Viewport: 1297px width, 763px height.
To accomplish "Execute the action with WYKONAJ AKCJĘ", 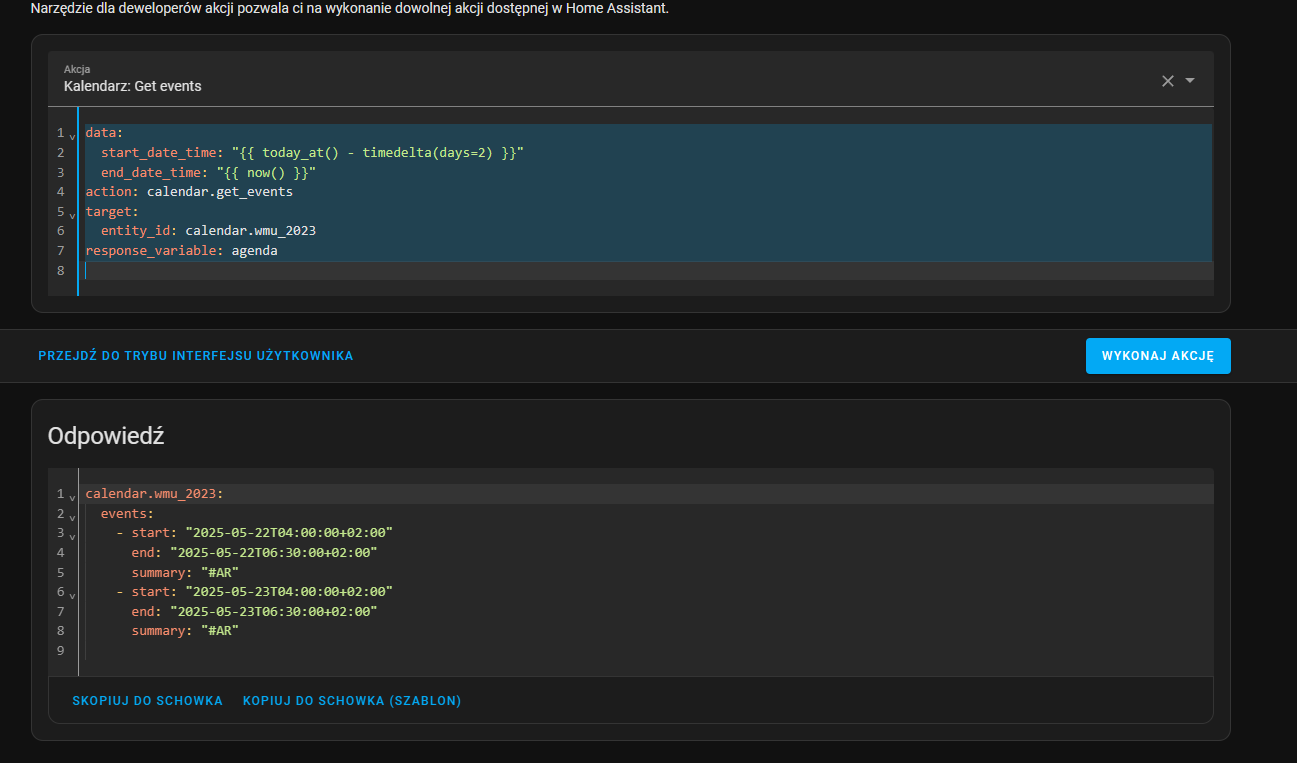I will [1158, 356].
